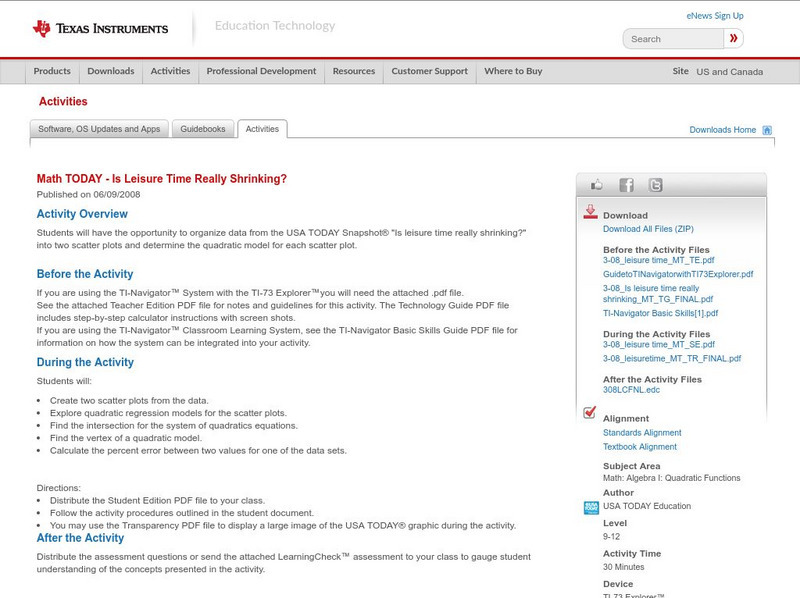Screen dimensions: 800x598
Task: Click the Before the Activity heading
Action: 85,274
